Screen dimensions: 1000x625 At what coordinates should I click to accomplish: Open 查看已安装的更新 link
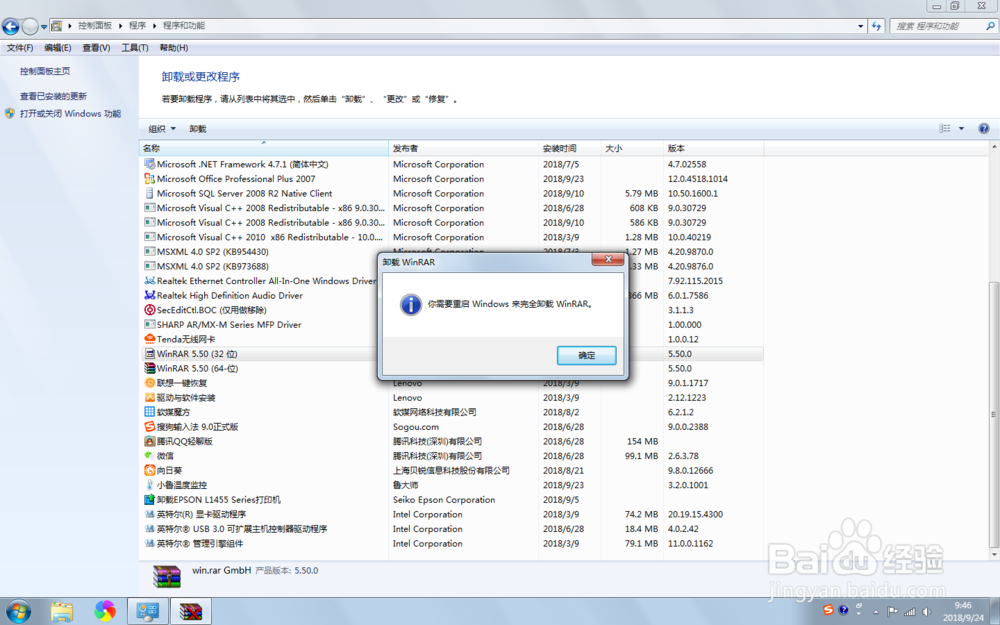point(53,96)
